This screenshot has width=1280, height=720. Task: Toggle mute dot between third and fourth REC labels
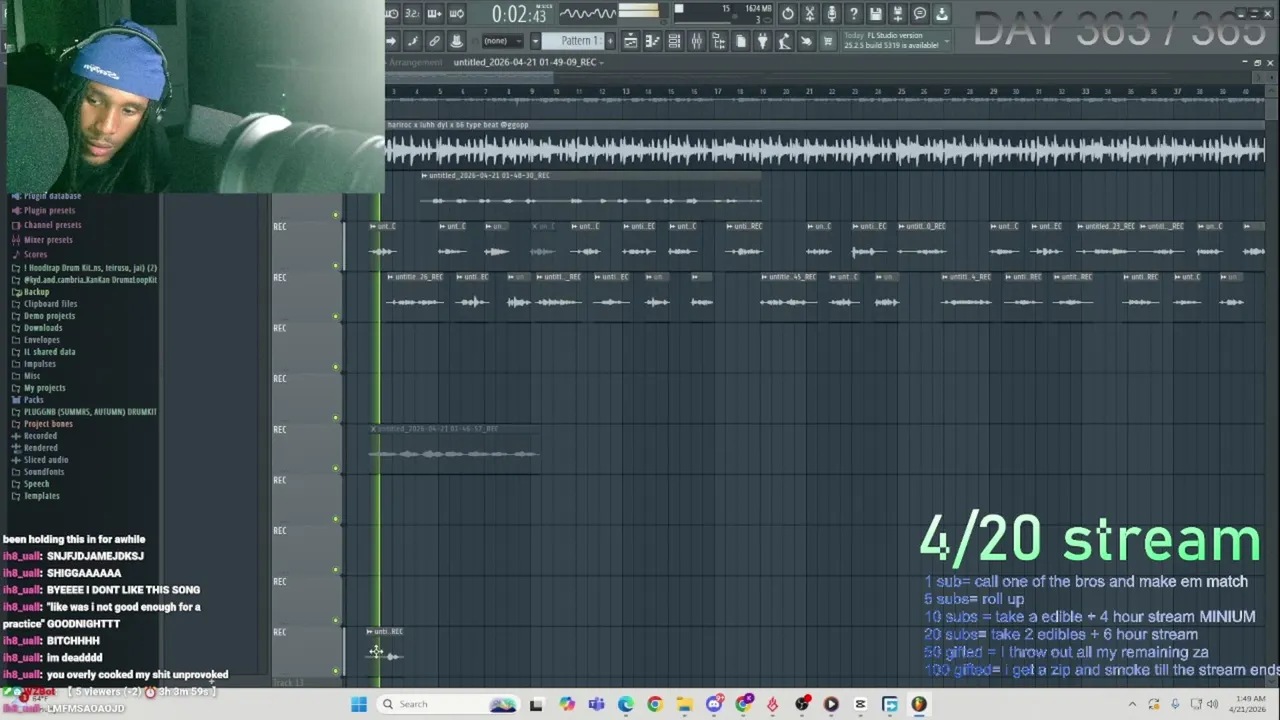click(x=336, y=367)
